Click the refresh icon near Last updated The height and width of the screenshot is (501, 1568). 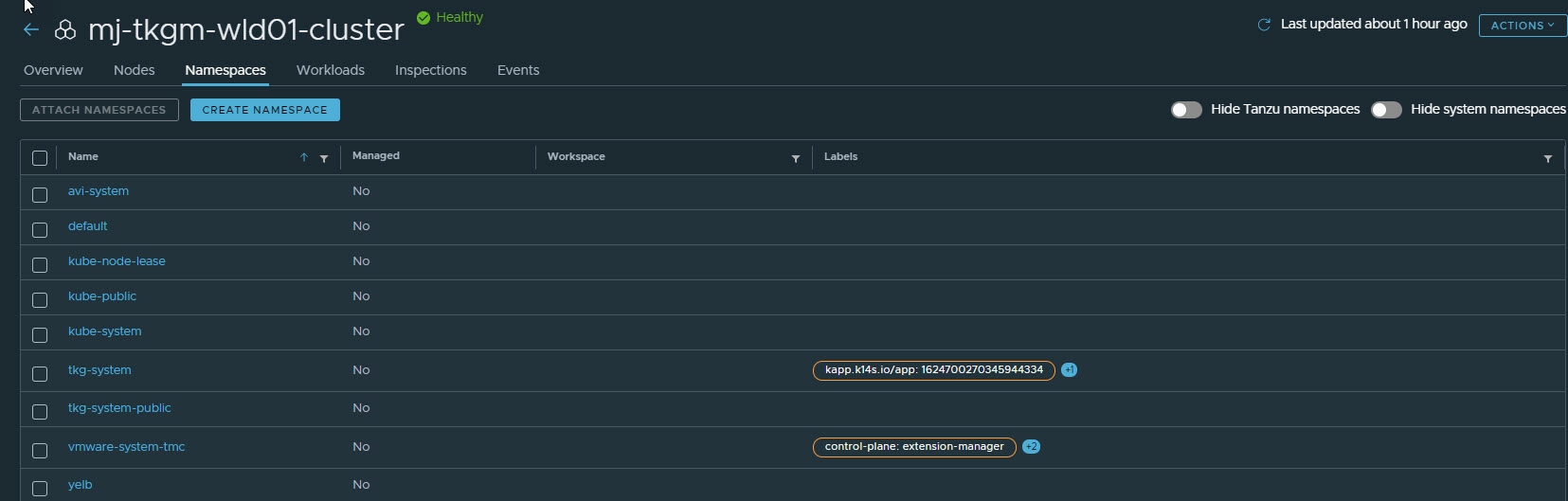tap(1264, 25)
